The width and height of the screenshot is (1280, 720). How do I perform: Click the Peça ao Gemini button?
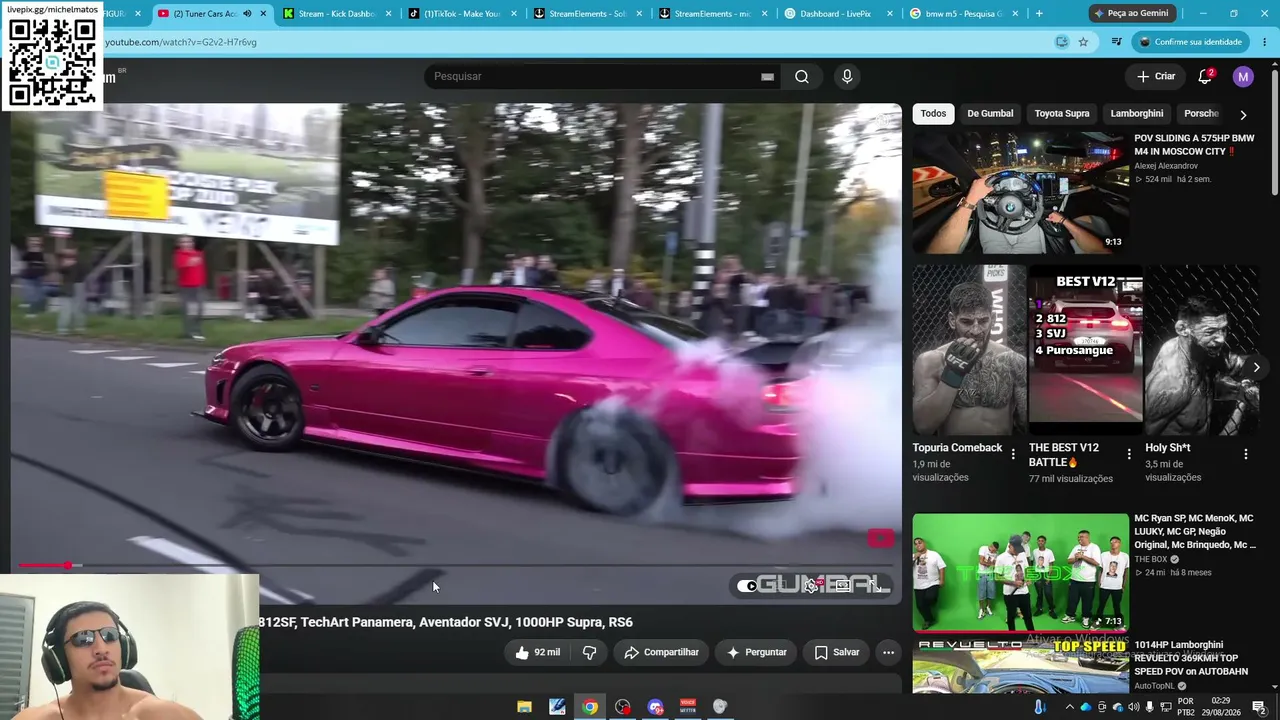pyautogui.click(x=1131, y=14)
